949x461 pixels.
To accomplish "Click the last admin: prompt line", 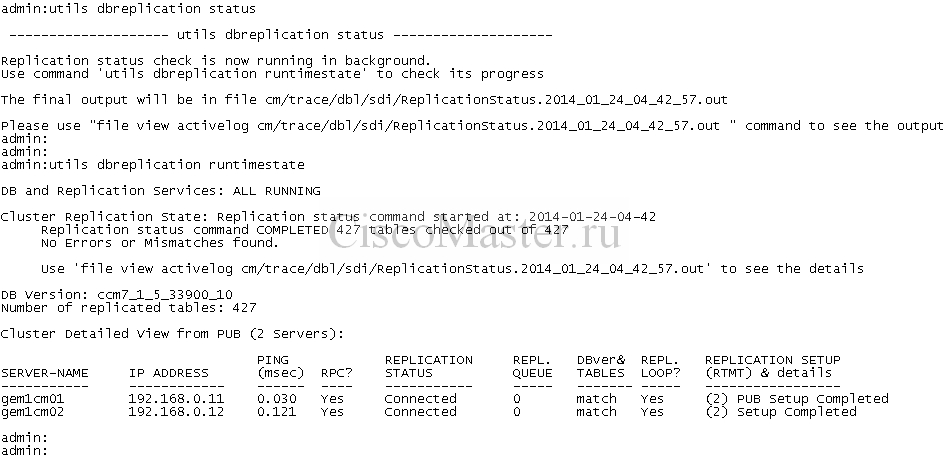I will click(x=24, y=451).
